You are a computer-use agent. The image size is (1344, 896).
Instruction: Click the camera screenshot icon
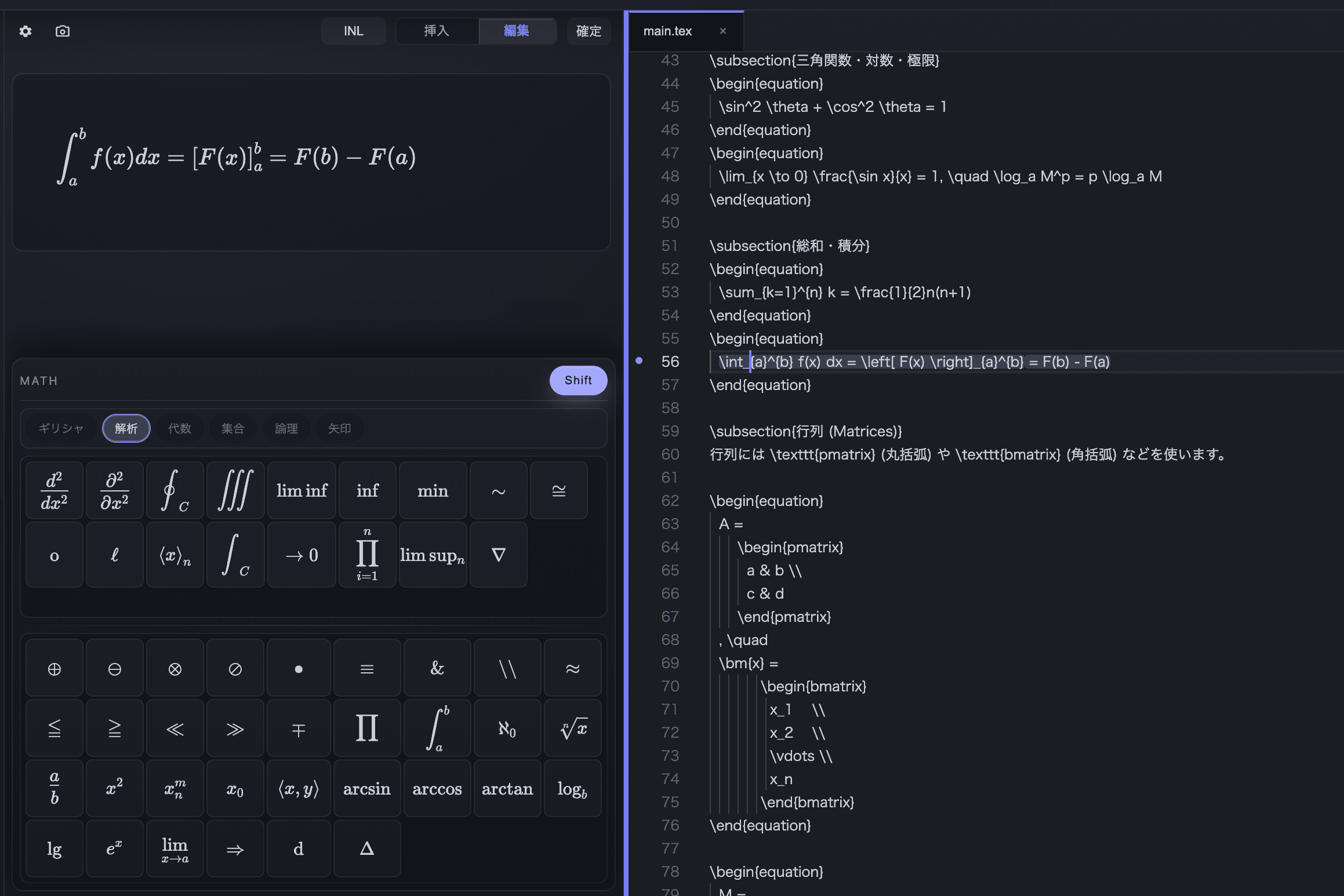(63, 31)
